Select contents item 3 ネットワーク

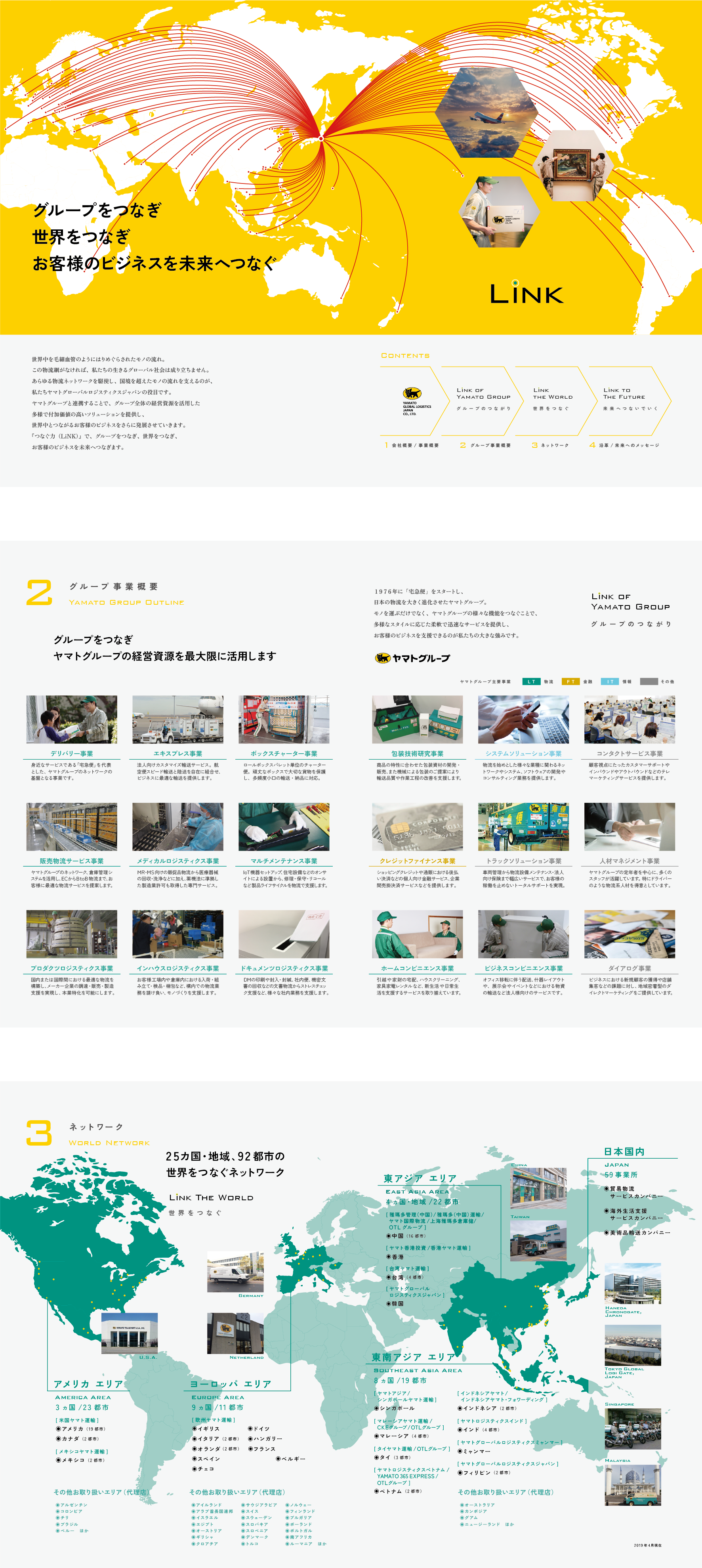point(551,445)
